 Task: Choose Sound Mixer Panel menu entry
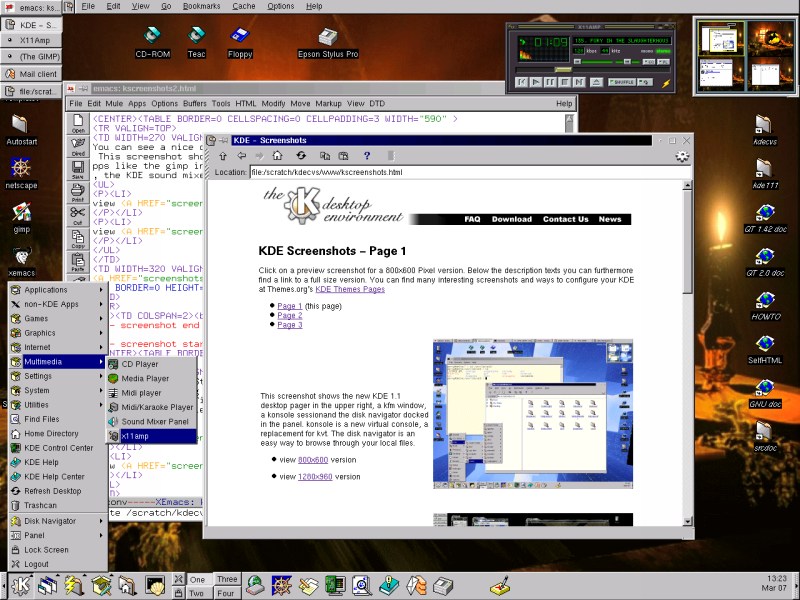152,421
